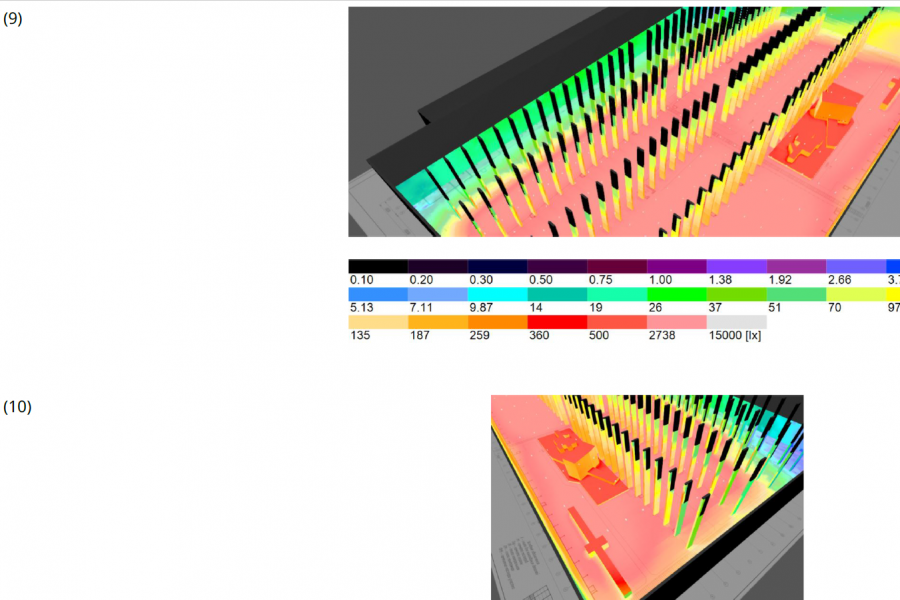Click the "(9)" figure number

click(x=13, y=18)
